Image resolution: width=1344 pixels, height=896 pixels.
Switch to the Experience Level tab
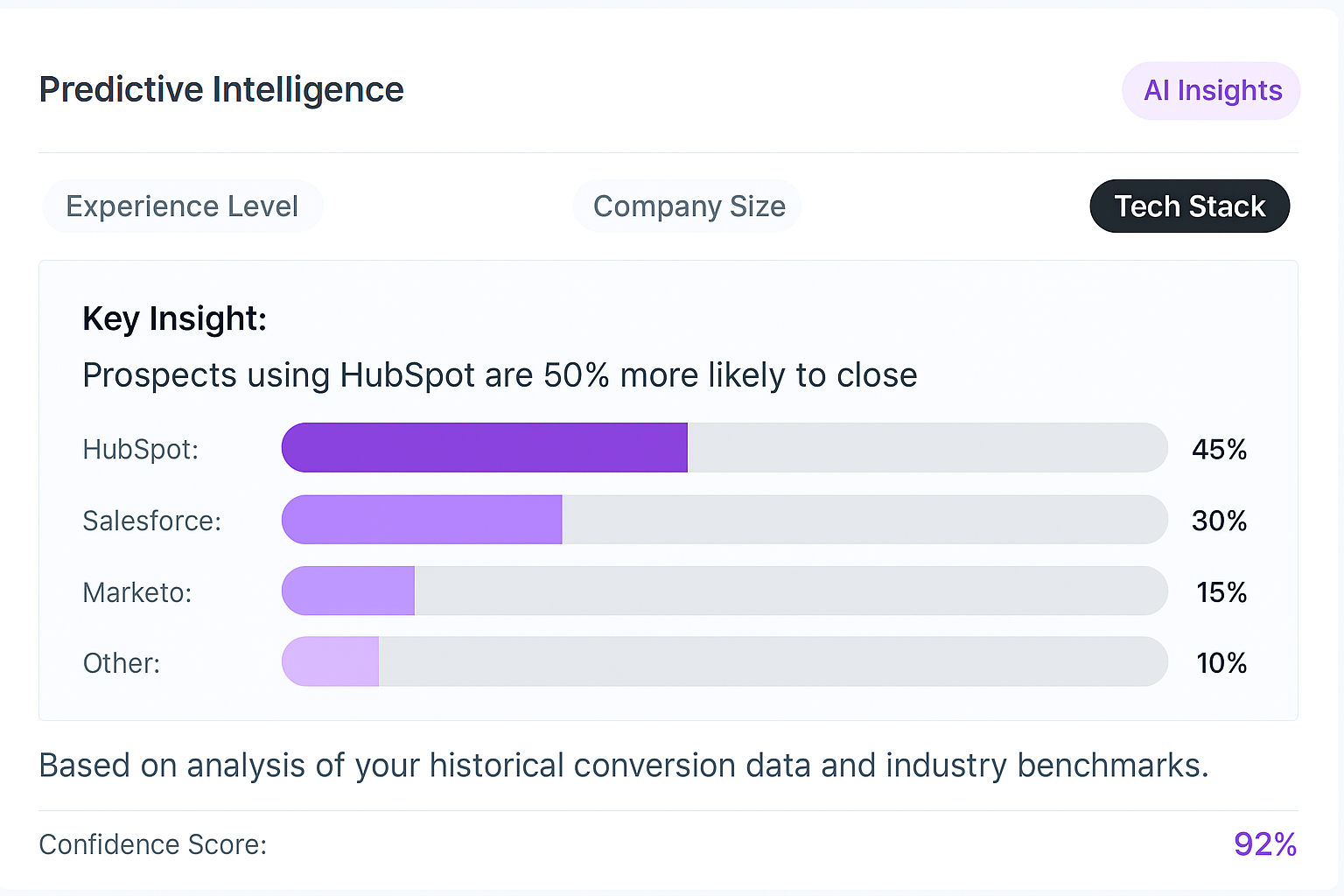182,206
